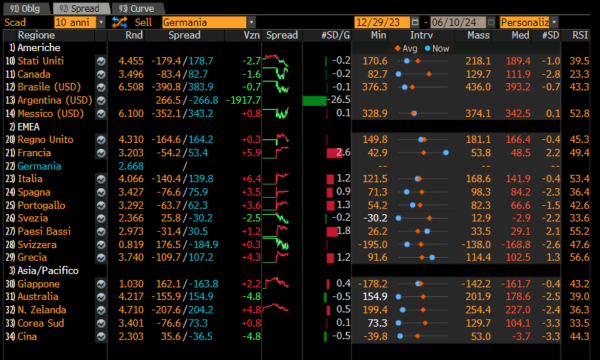Open the Germania country dropdown arrow

(251, 22)
